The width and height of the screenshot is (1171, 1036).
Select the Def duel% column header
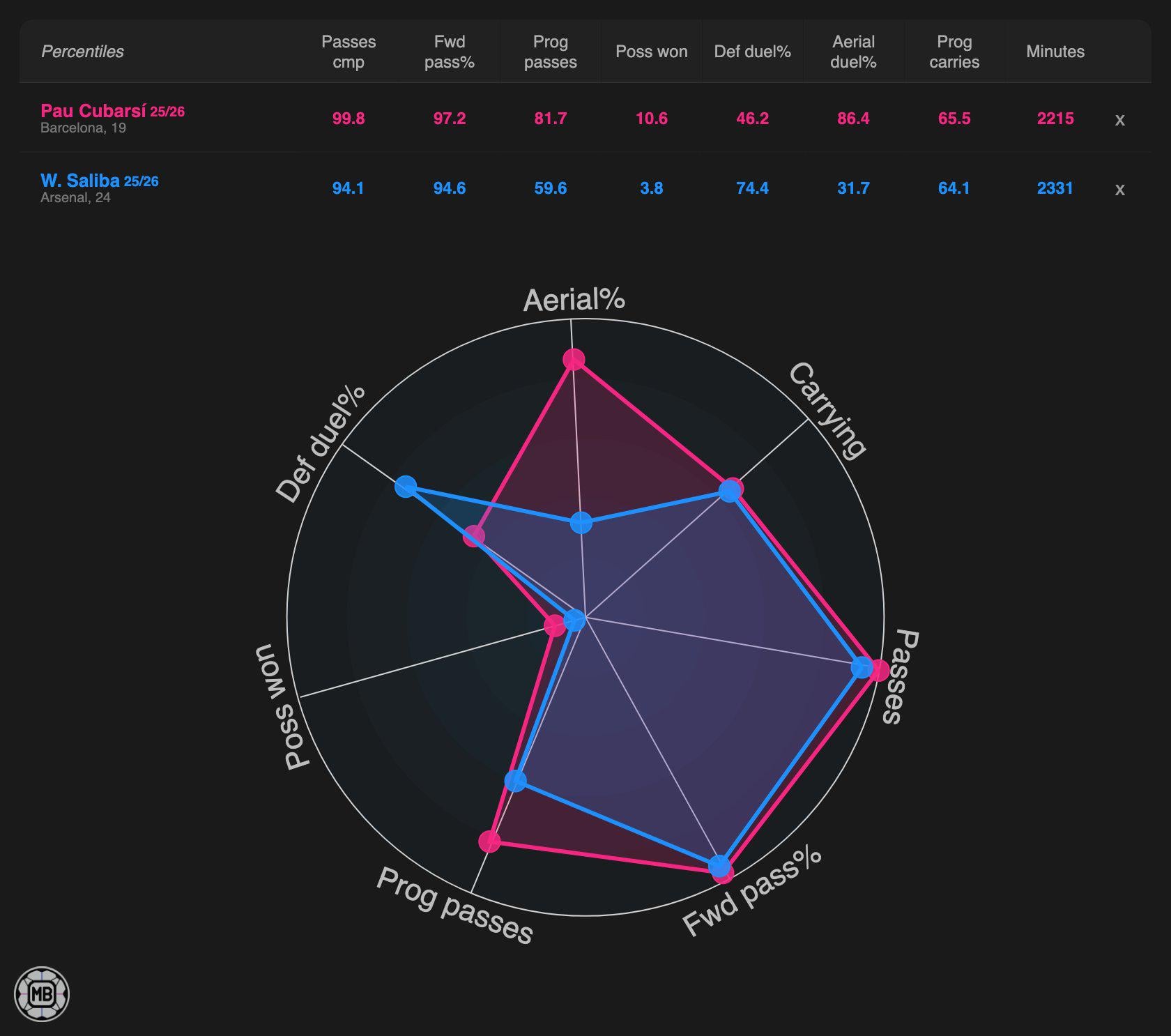point(753,52)
